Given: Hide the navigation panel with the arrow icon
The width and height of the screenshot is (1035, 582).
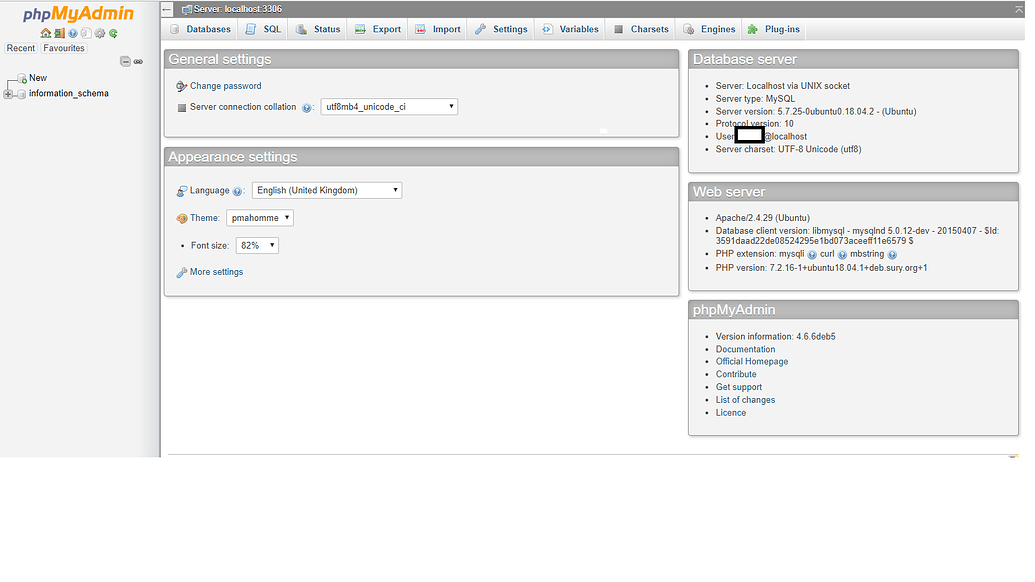Looking at the screenshot, I should (x=167, y=9).
